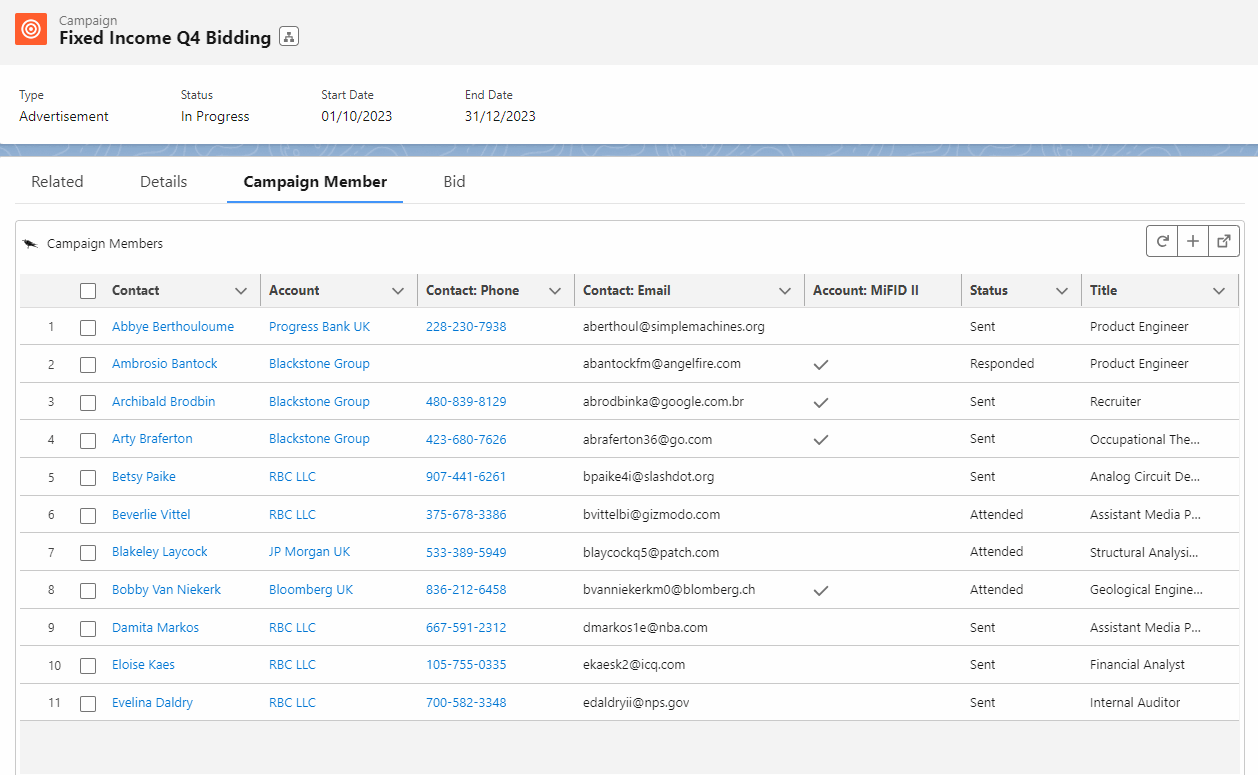Open the campaign hierarchy icon beside title

coord(289,37)
